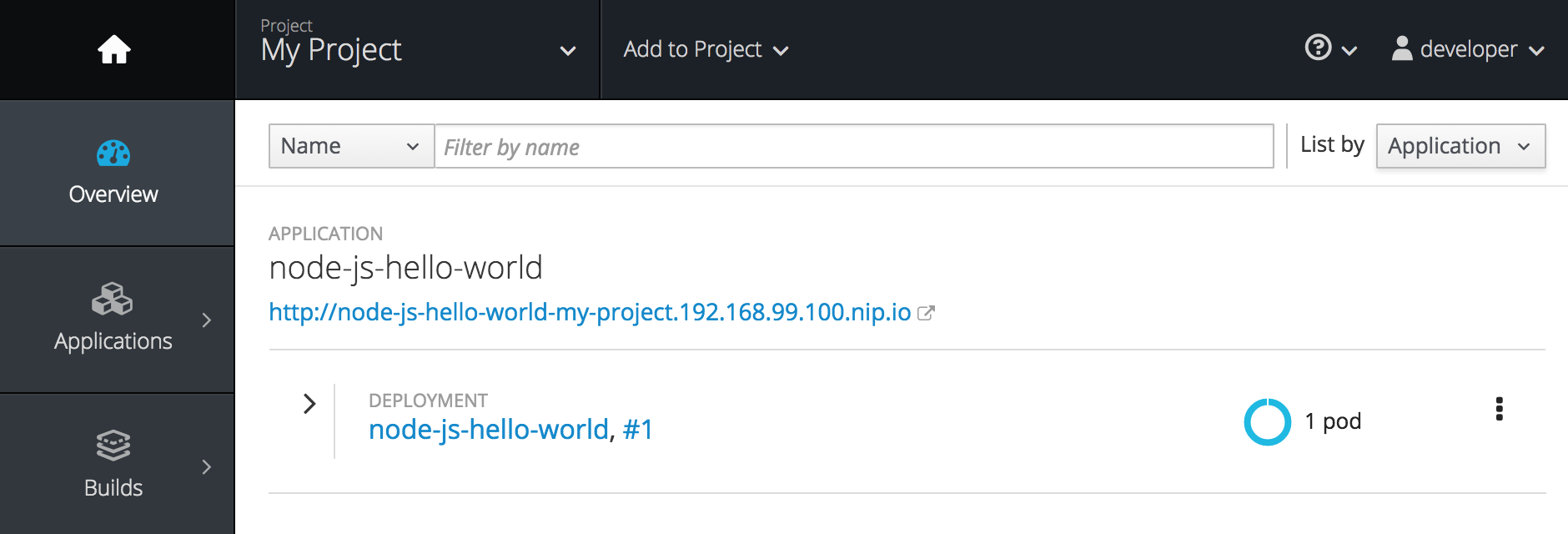This screenshot has height=534, width=1568.
Task: Select the Builds sidebar label
Action: point(113,488)
